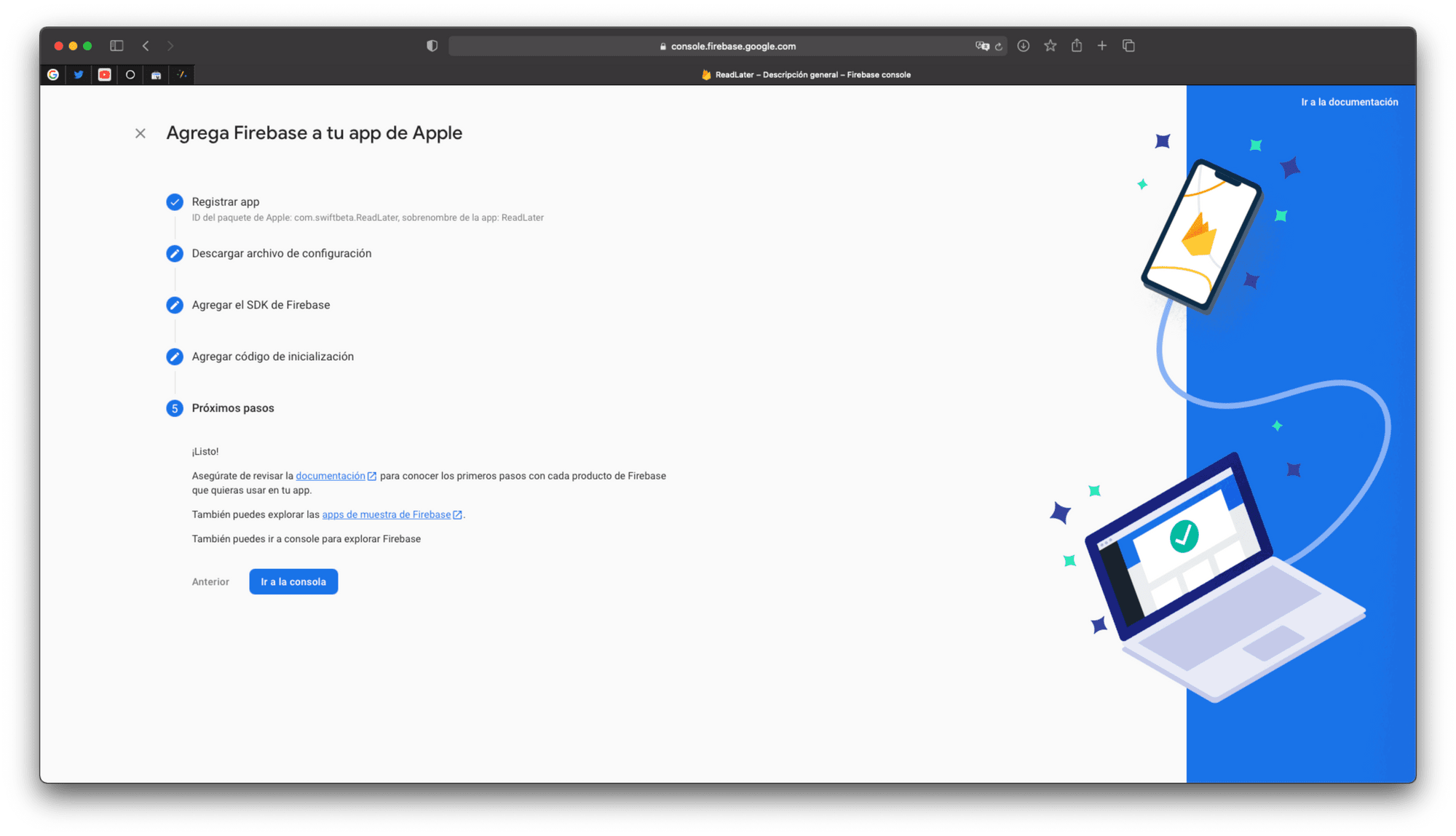
Task: Open the Twitter pinned tab
Action: click(x=79, y=75)
